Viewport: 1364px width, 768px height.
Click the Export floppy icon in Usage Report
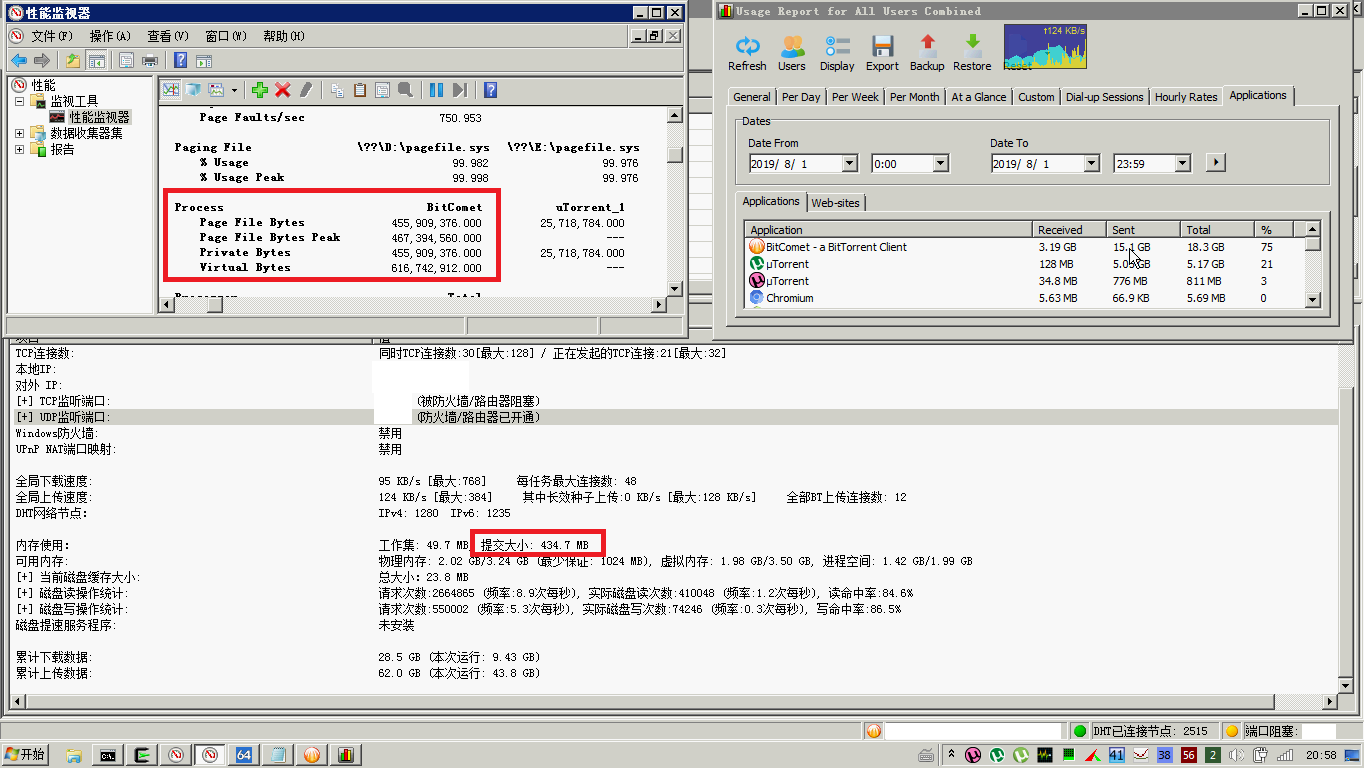882,52
